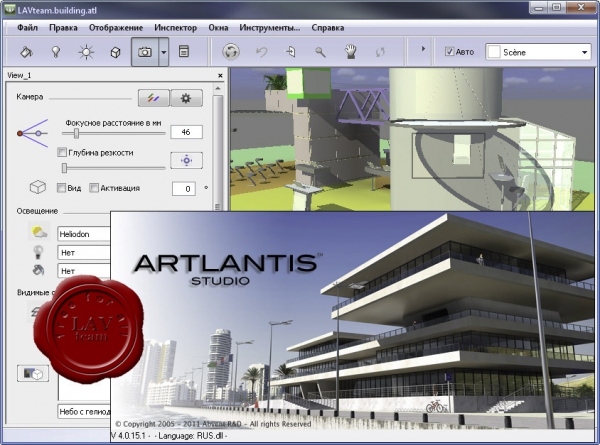The height and width of the screenshot is (445, 600).
Task: Open camera settings gear button
Action: tap(186, 98)
